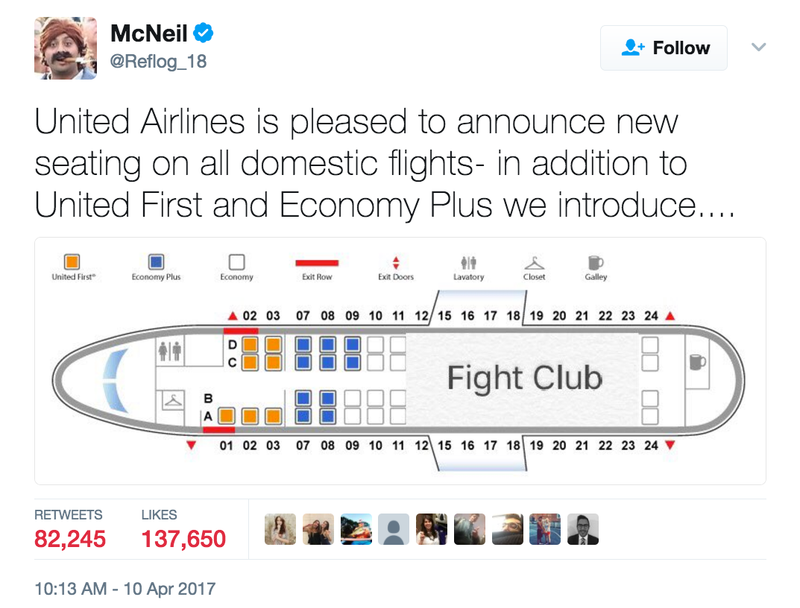Viewport: 800px width, 608px height.
Task: Click the Lavatory legend icon
Action: 468,262
